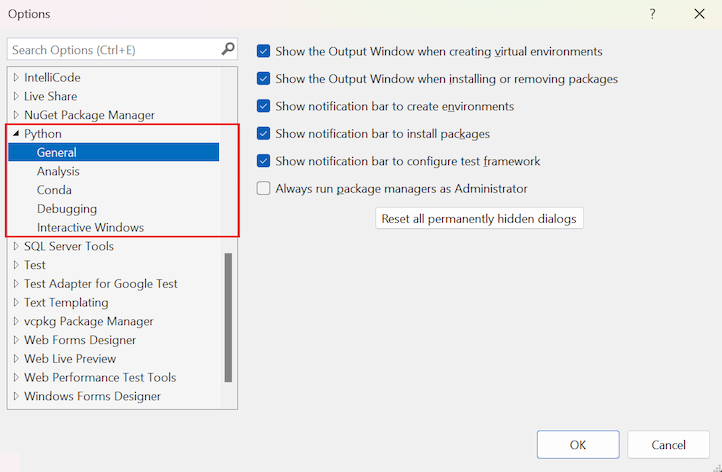The width and height of the screenshot is (722, 472).
Task: Disable notification bar to create environments
Action: (263, 106)
